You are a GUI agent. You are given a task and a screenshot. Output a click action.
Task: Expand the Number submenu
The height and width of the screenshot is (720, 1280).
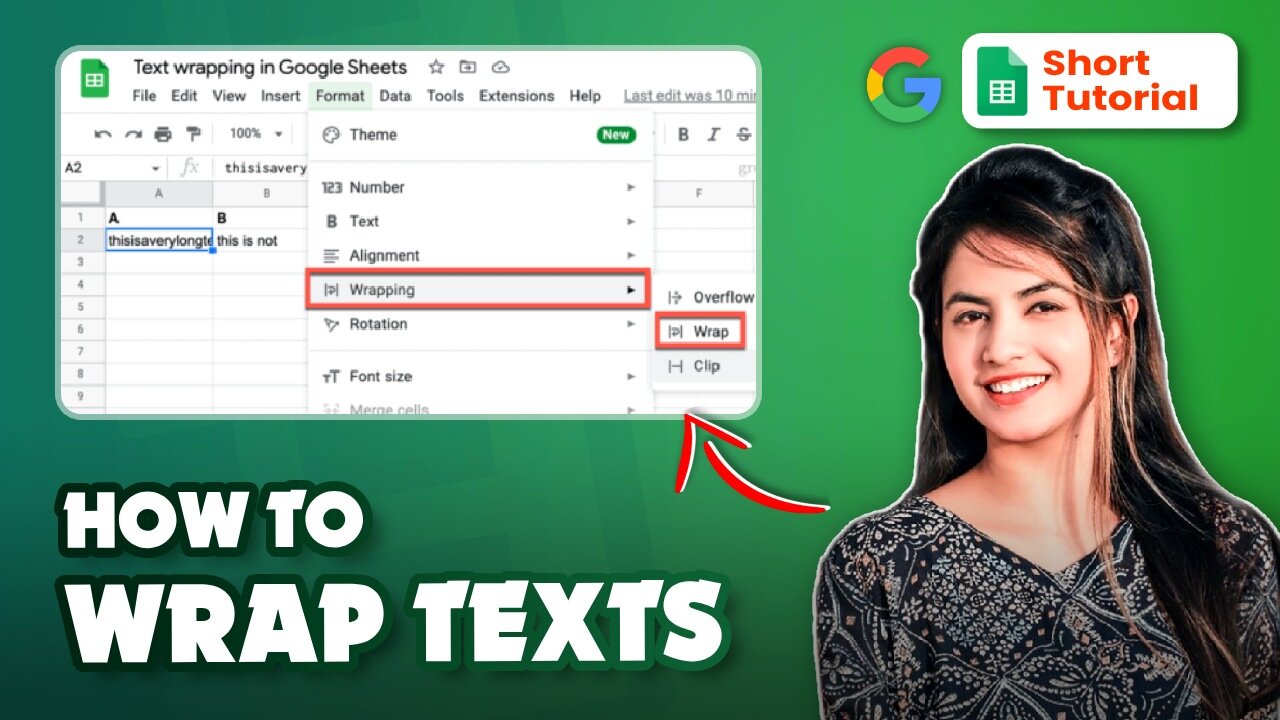tap(480, 187)
